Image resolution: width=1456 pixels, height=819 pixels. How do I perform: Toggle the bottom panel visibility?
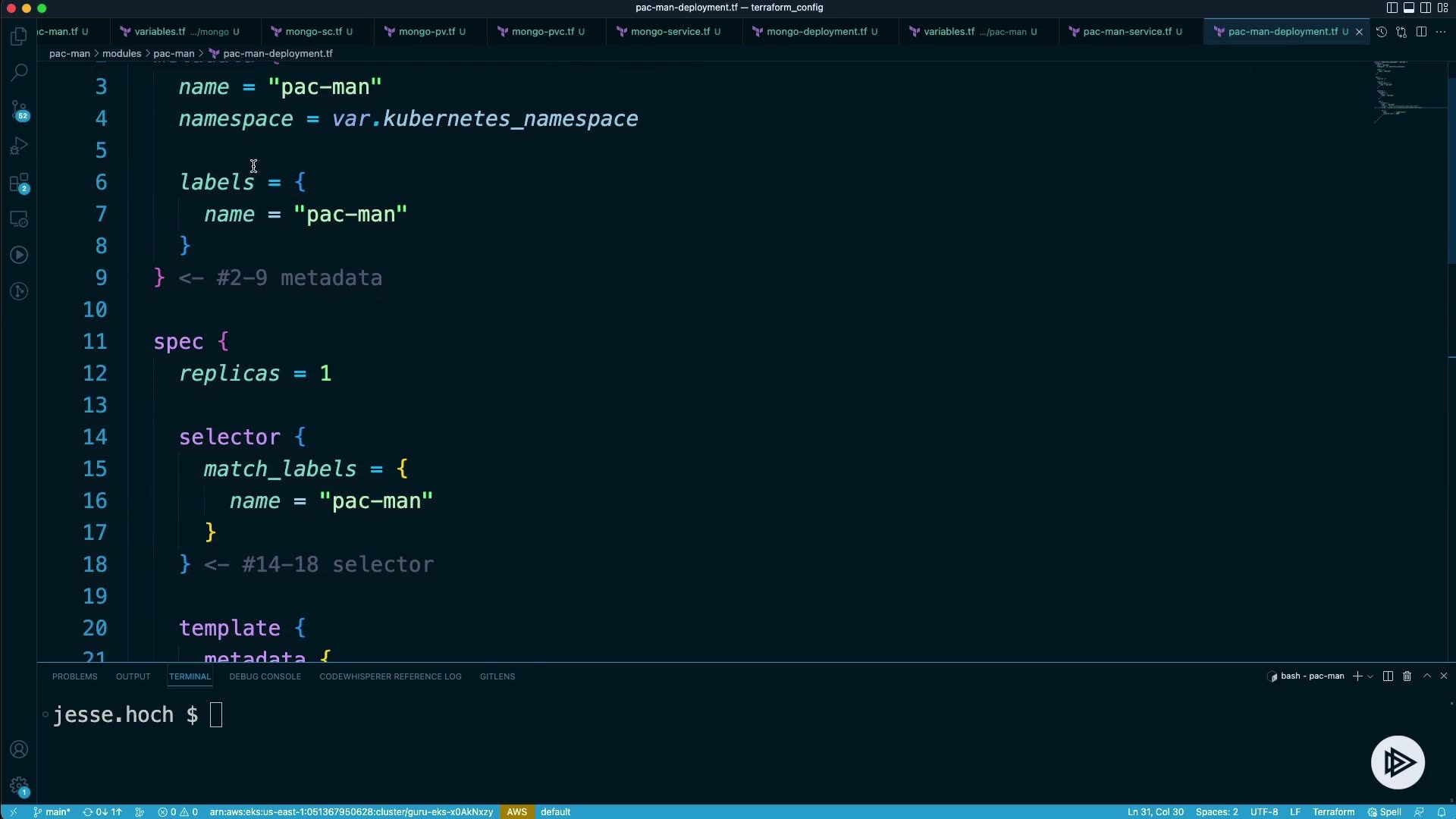click(1408, 8)
